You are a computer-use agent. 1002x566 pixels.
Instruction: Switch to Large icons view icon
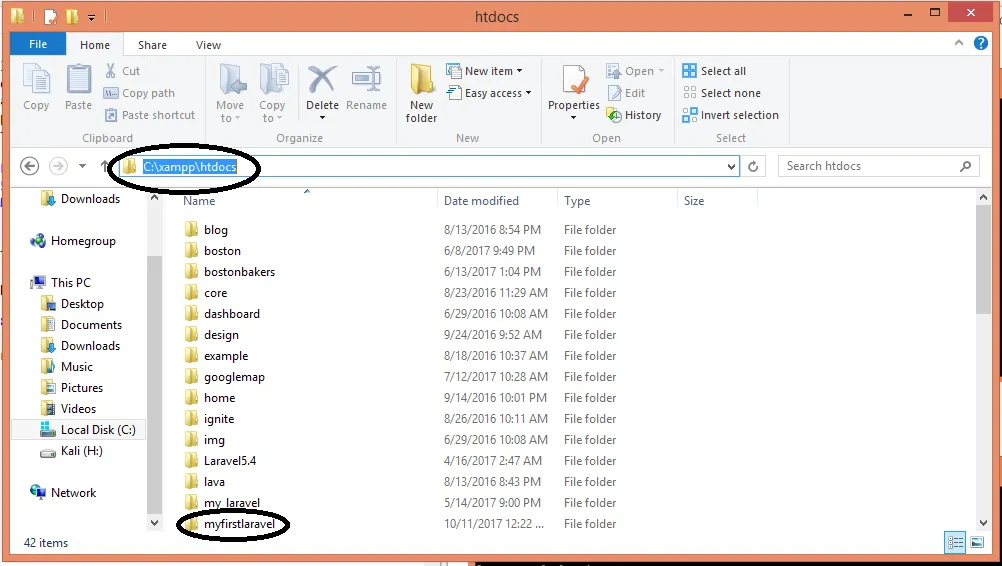point(977,543)
